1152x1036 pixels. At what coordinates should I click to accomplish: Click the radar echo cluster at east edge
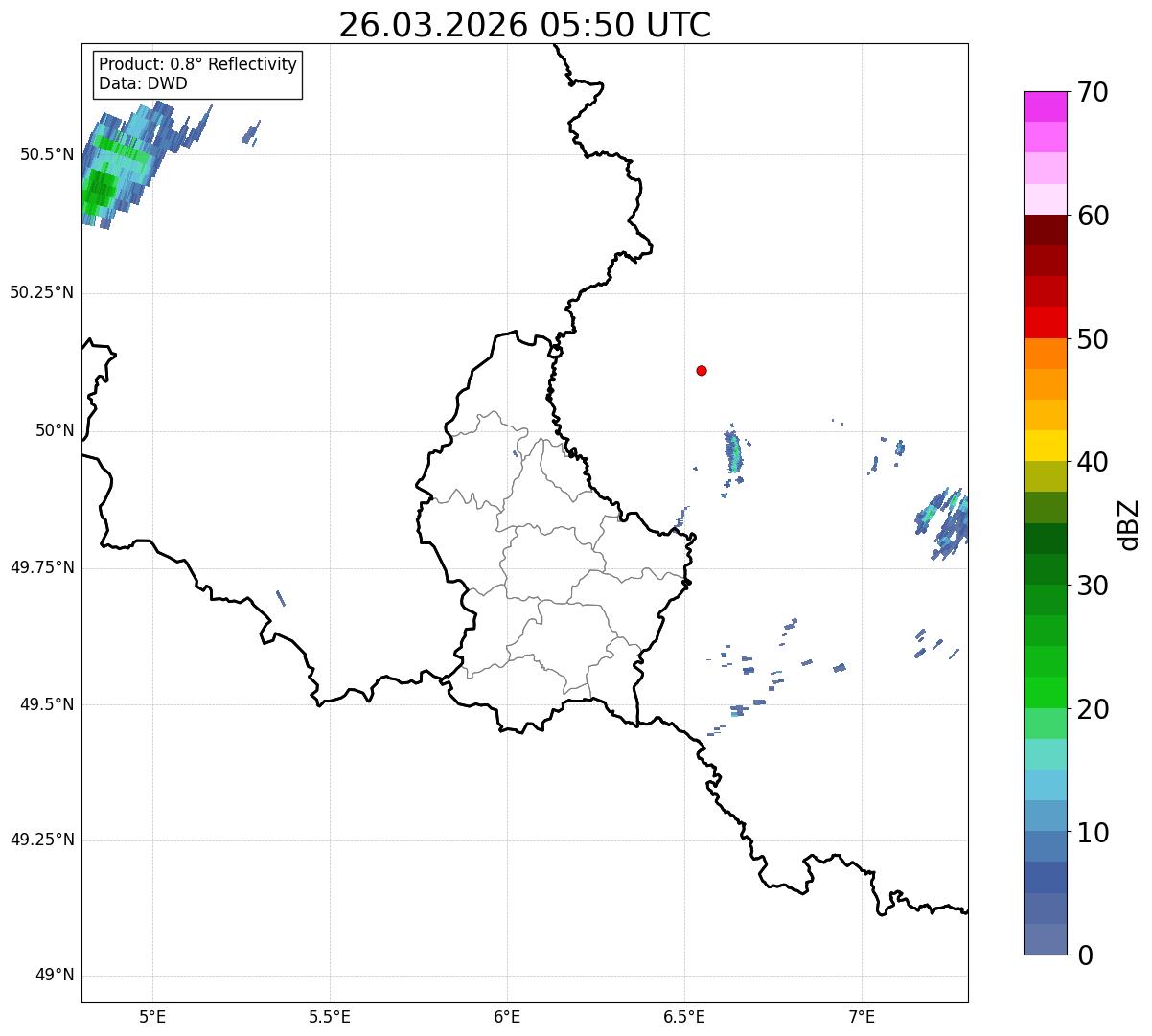pos(942,522)
